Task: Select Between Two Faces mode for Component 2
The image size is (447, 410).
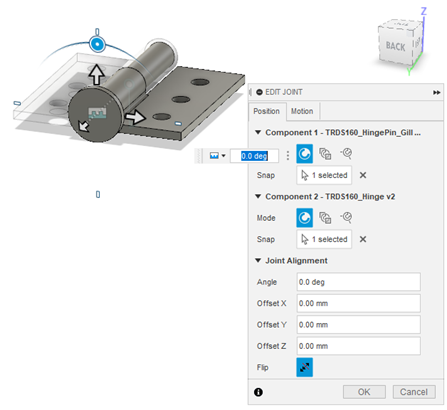Action: pos(325,218)
